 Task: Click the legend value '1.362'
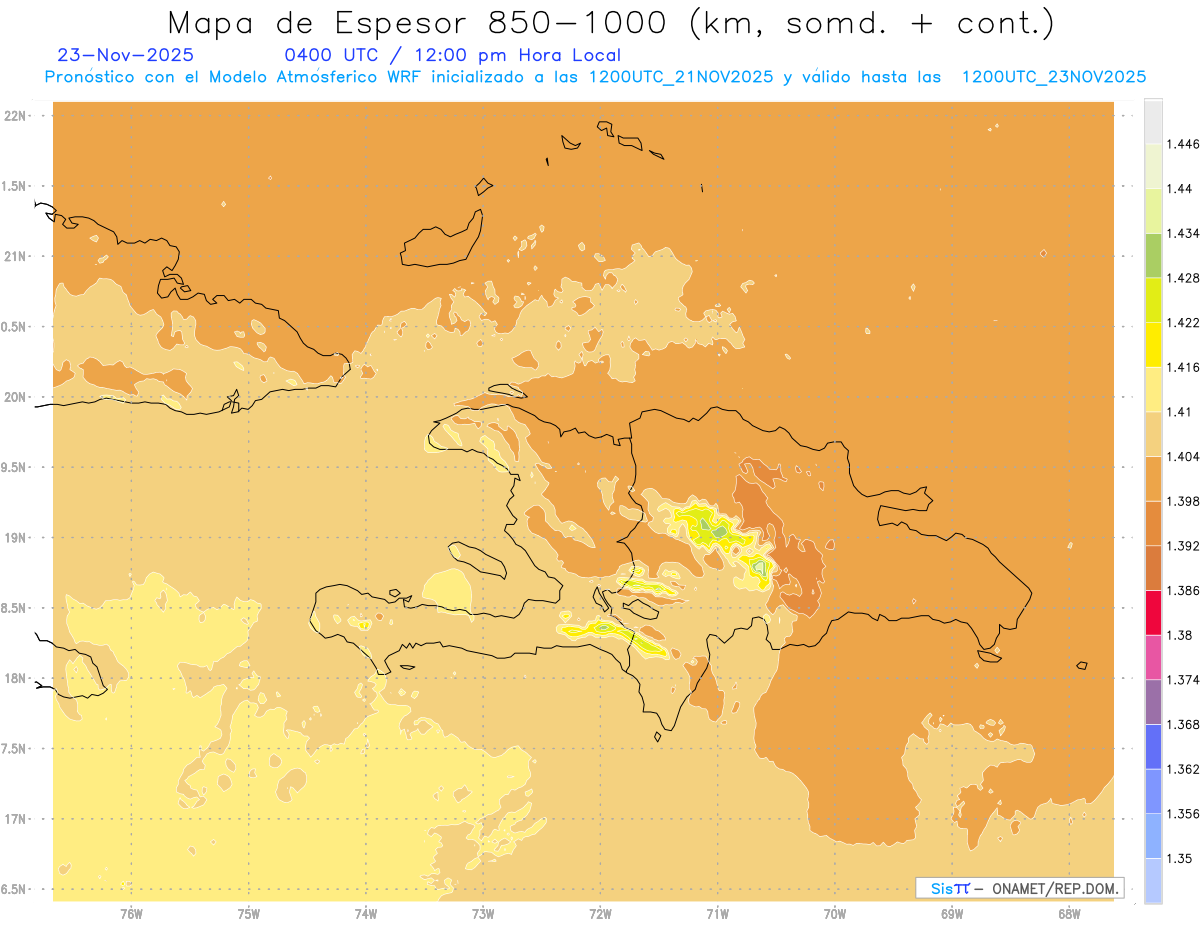(1184, 769)
